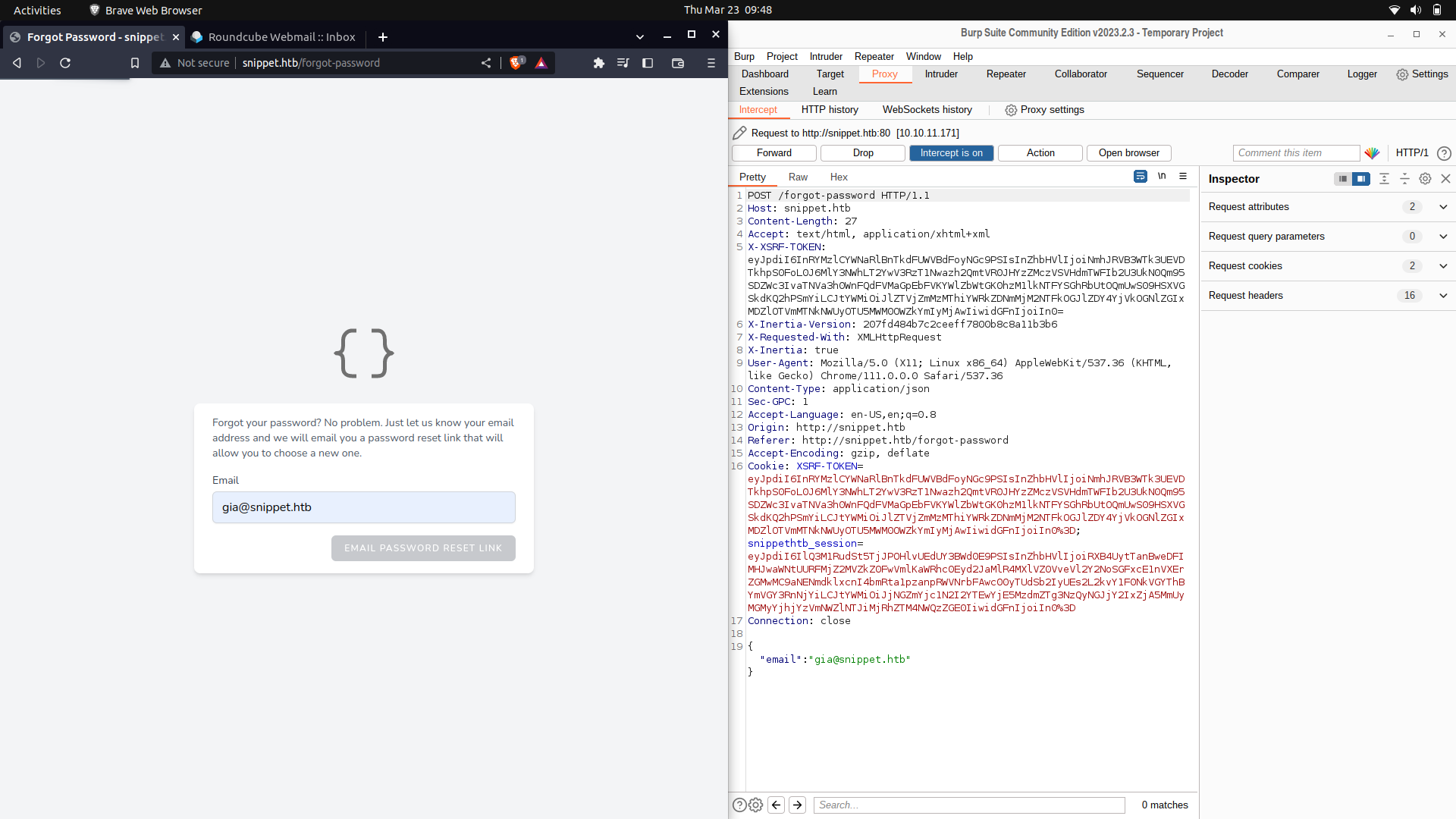Add a highlight color using the hand icon

1373,152
